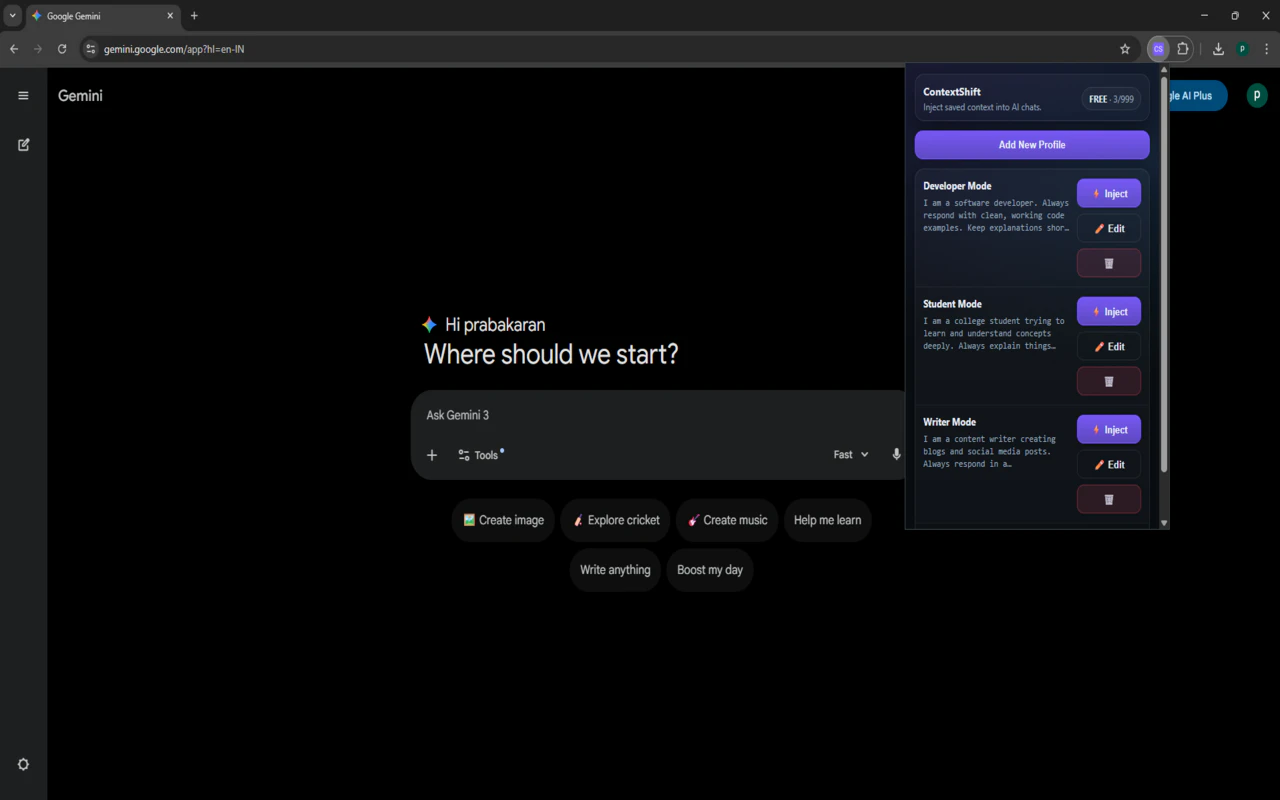Click the ContextShift popup heading
The width and height of the screenshot is (1280, 800).
pyautogui.click(x=952, y=92)
